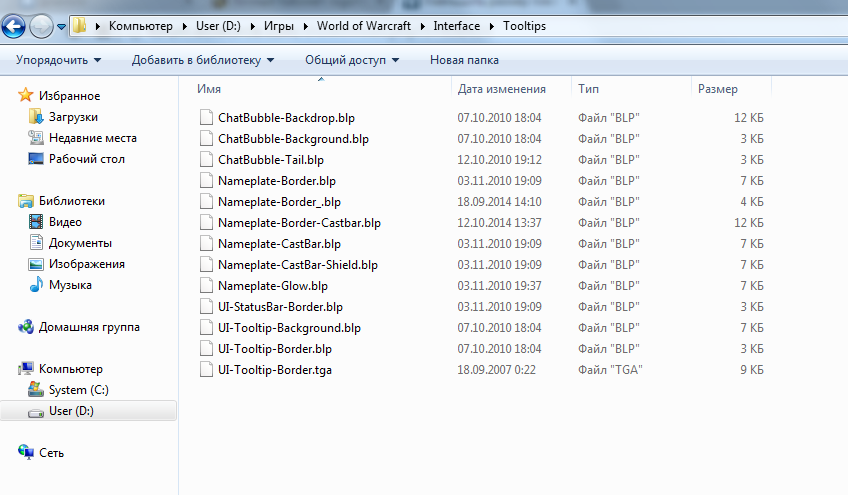
Task: Click file icon of ChatBubble-Backdrop.blp
Action: (206, 117)
